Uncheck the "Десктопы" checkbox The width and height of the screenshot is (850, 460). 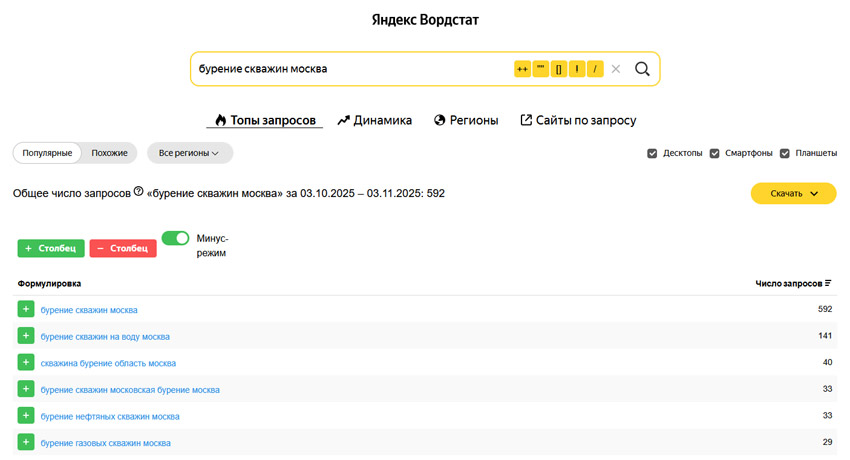(652, 153)
